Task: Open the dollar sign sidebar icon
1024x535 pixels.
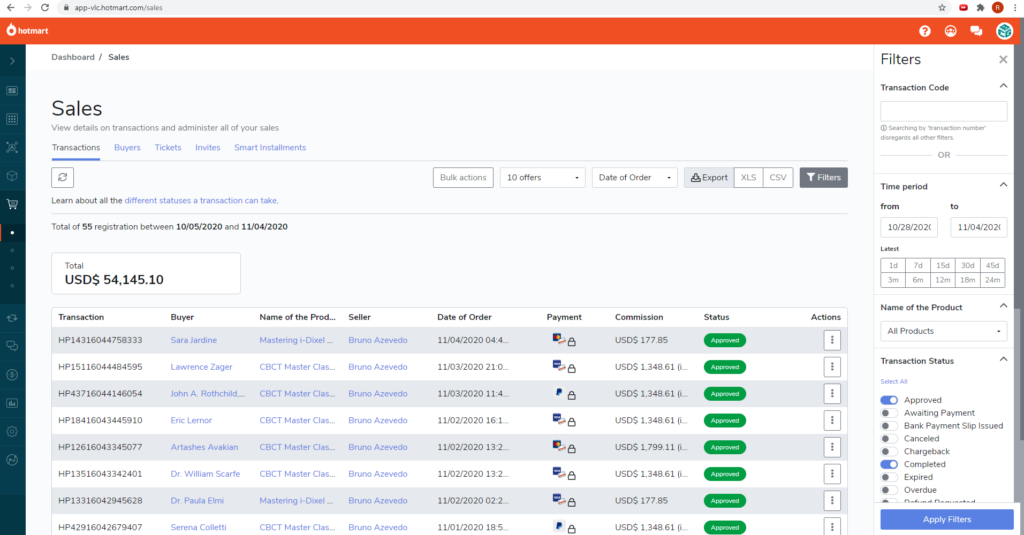Action: pos(12,375)
